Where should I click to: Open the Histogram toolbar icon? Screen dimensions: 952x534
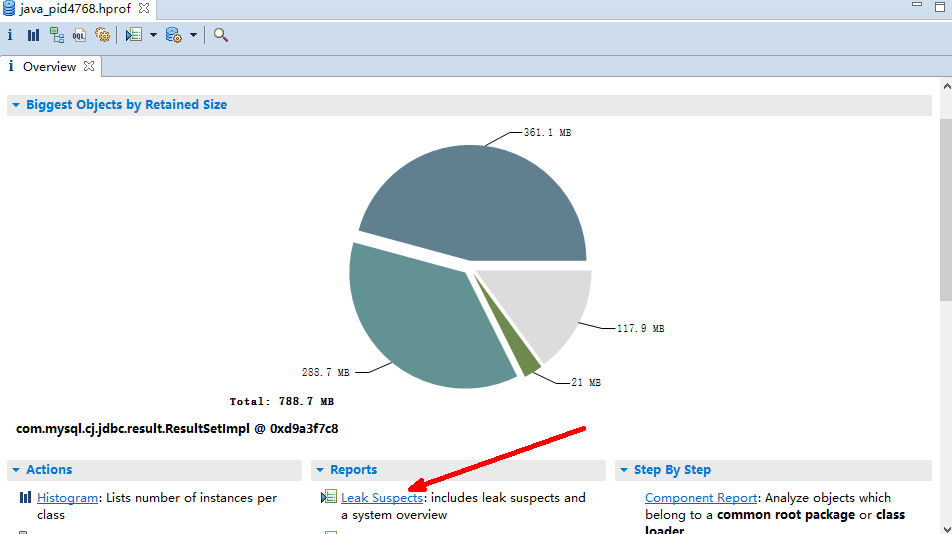(33, 35)
